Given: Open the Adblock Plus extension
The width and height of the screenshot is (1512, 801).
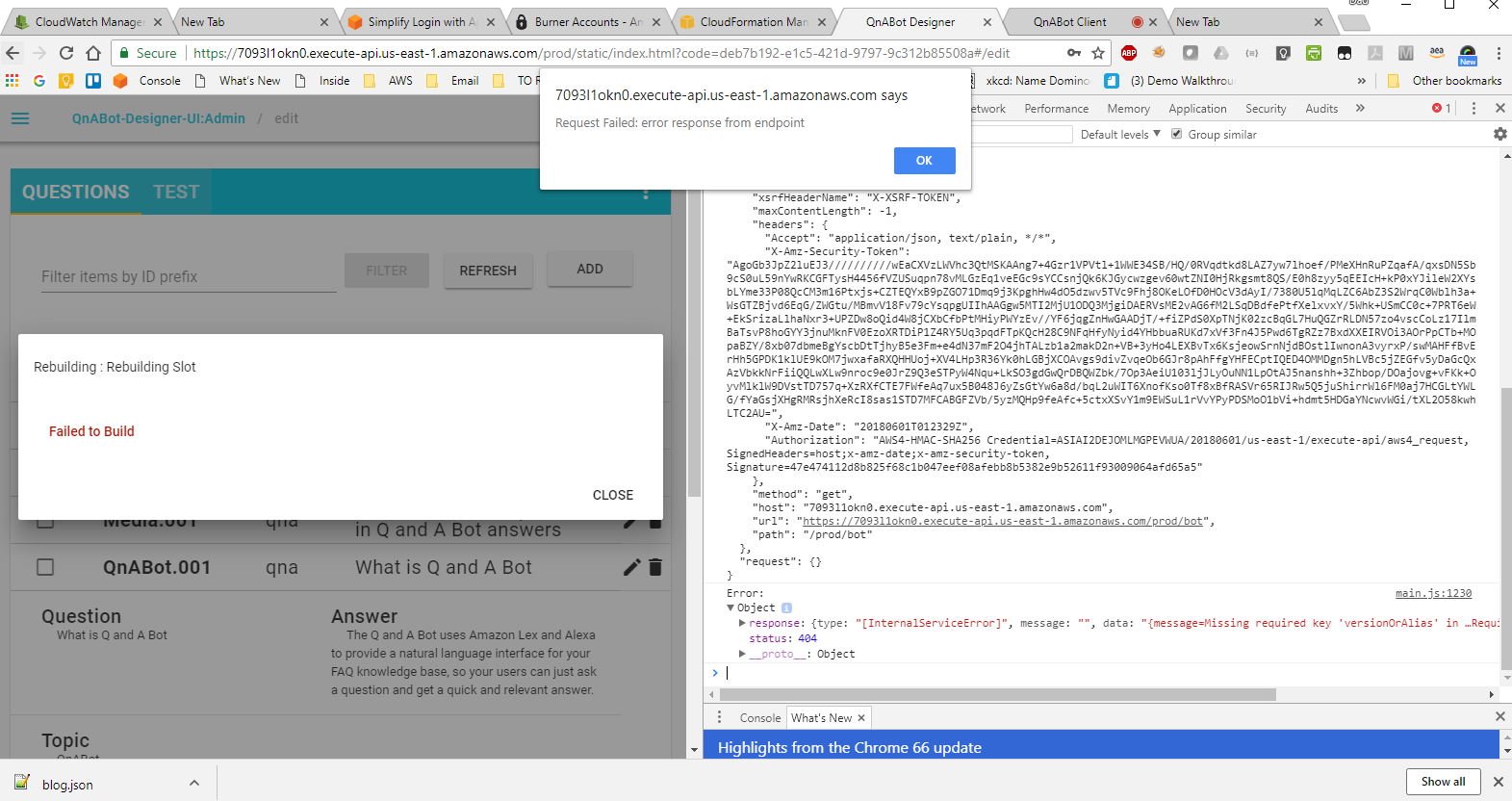Looking at the screenshot, I should 1129,53.
